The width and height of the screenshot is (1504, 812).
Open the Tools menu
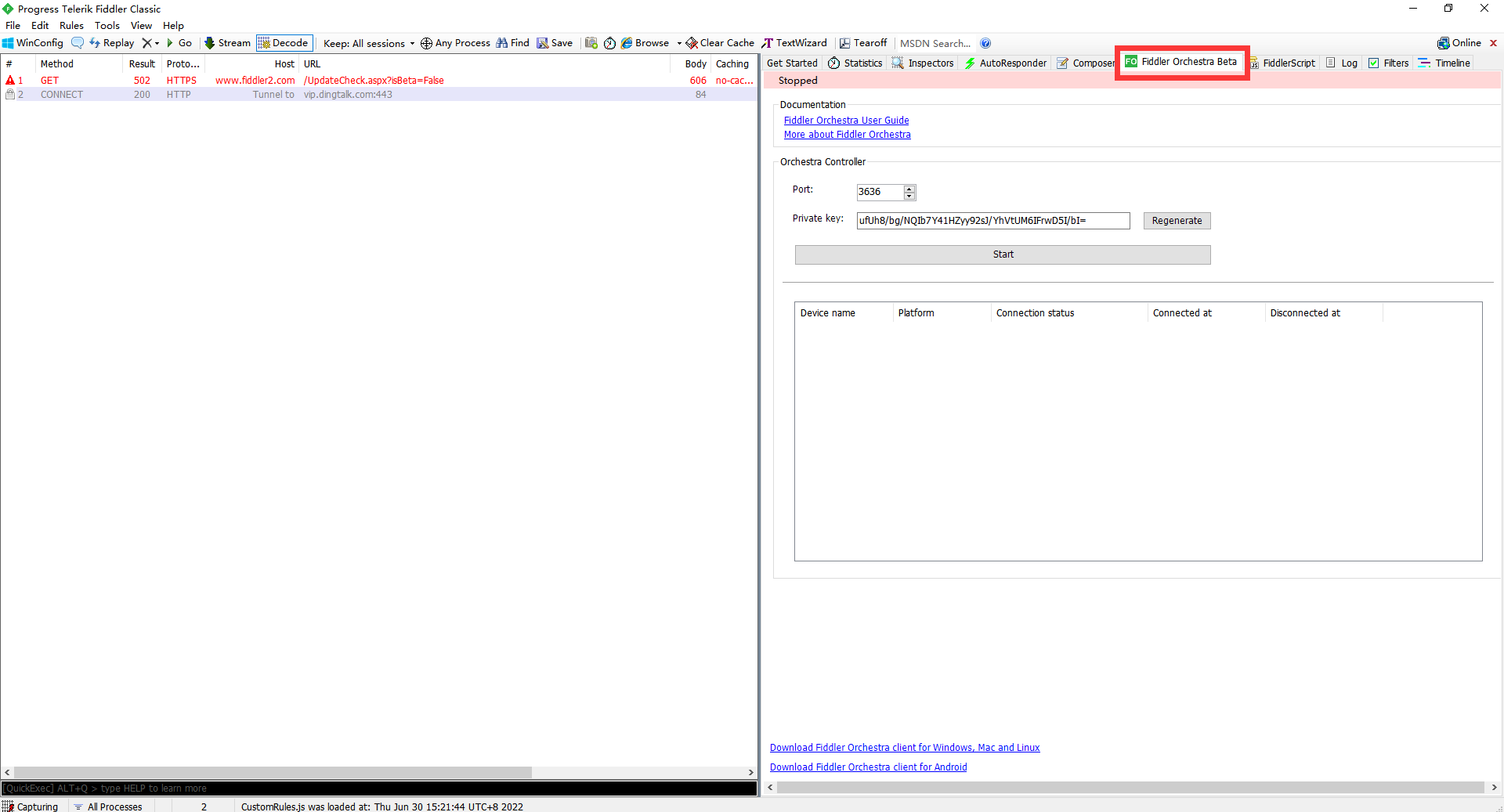(107, 25)
